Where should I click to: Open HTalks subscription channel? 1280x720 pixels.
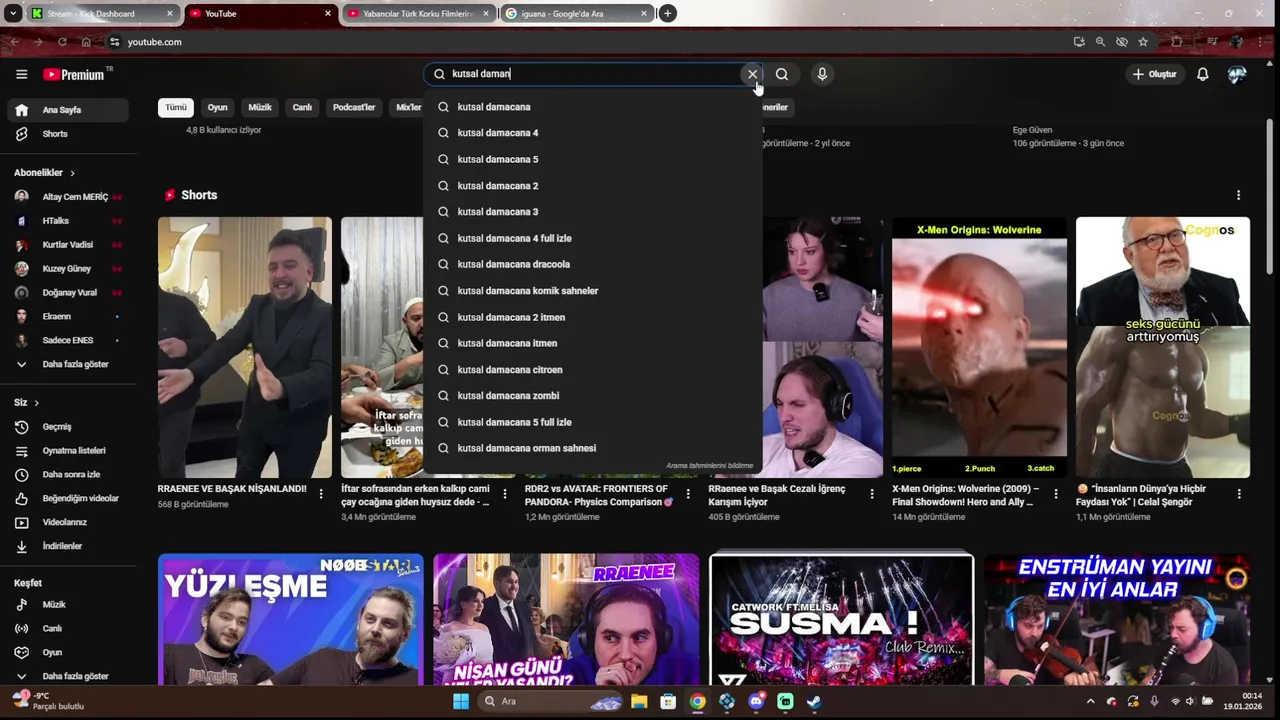[68, 221]
